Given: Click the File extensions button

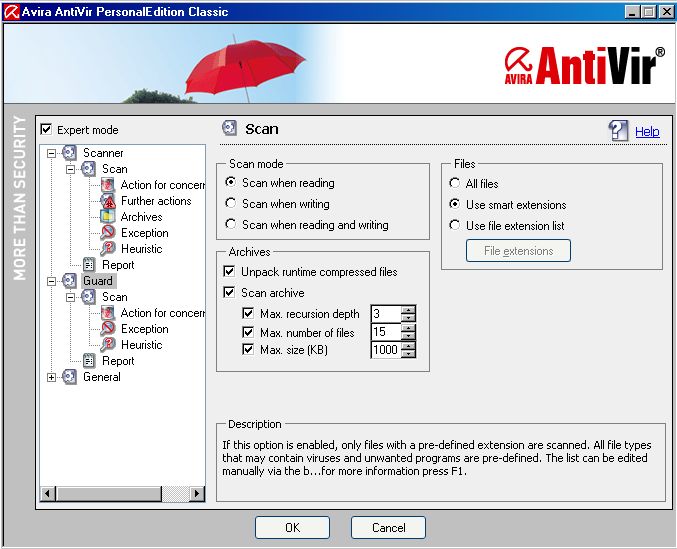Looking at the screenshot, I should pyautogui.click(x=518, y=251).
